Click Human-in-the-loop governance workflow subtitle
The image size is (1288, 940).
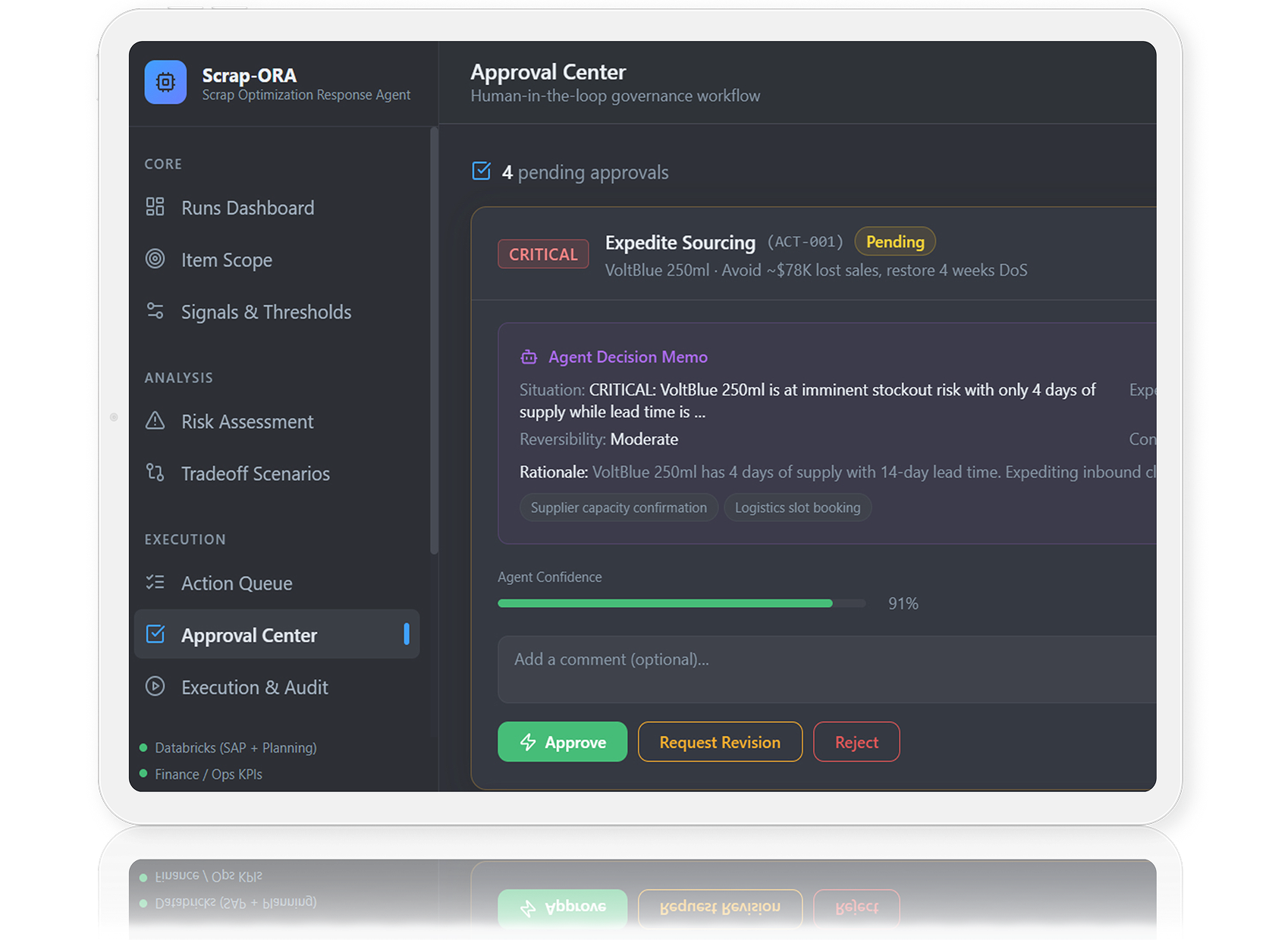tap(615, 96)
